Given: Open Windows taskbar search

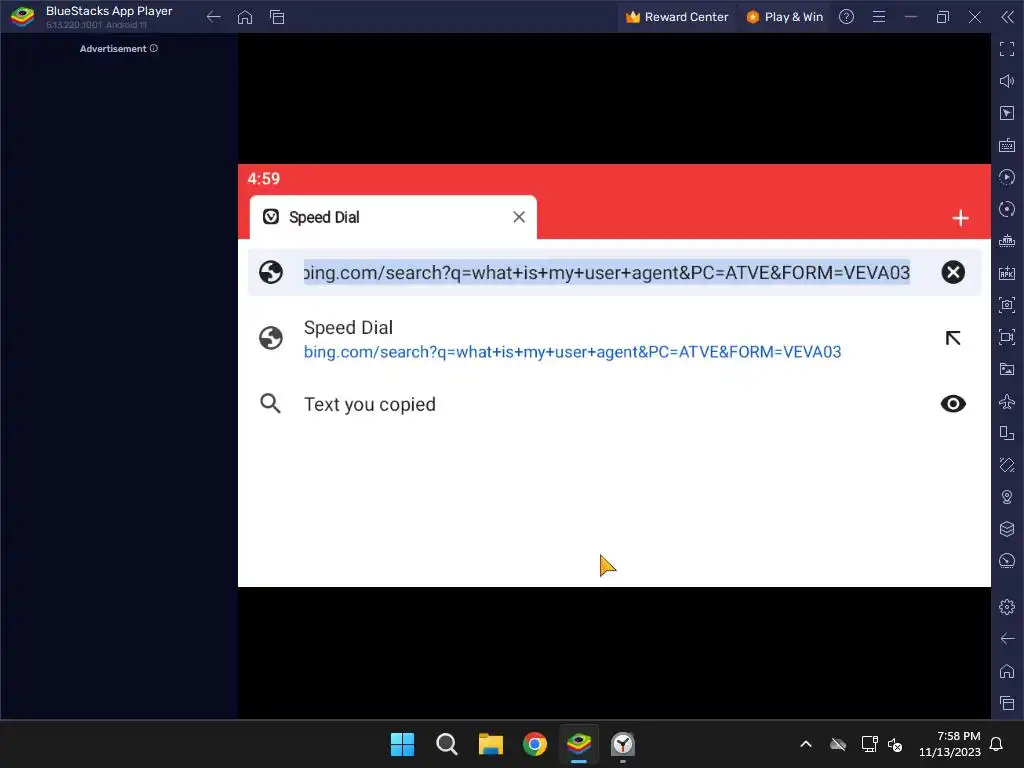Looking at the screenshot, I should coord(447,744).
